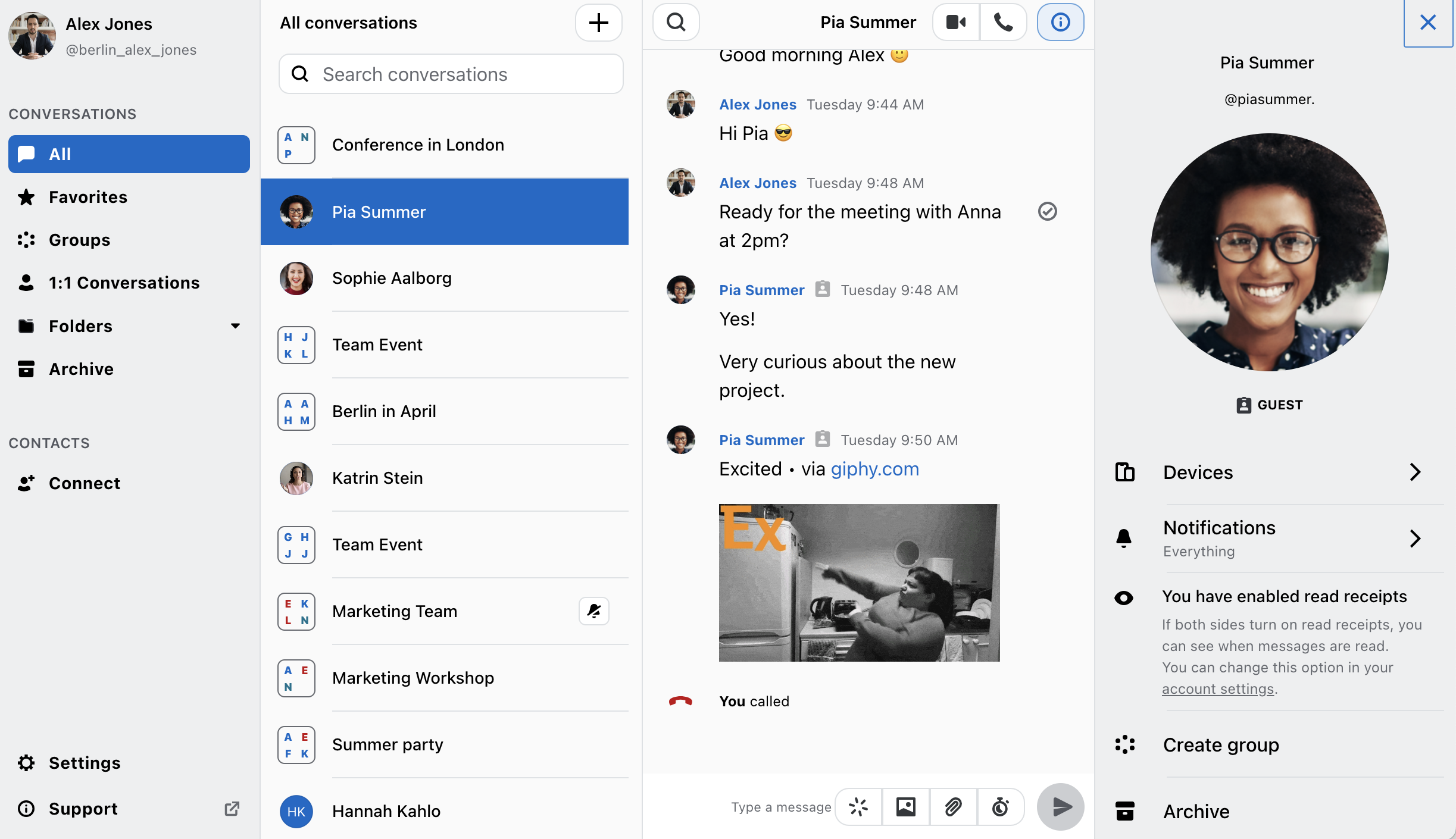Expand the Devices chevron arrow
1456x839 pixels.
tap(1416, 472)
